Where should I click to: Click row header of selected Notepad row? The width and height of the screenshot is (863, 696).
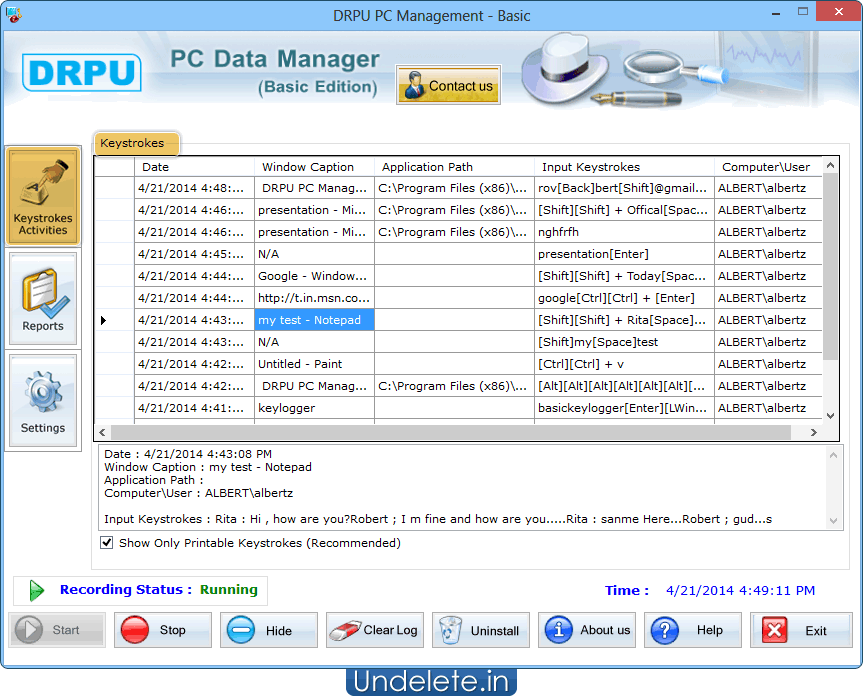[x=114, y=320]
